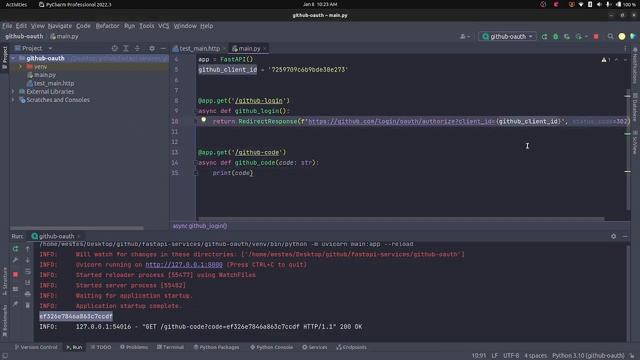
Task: Open the File menu
Action: (x=7, y=26)
